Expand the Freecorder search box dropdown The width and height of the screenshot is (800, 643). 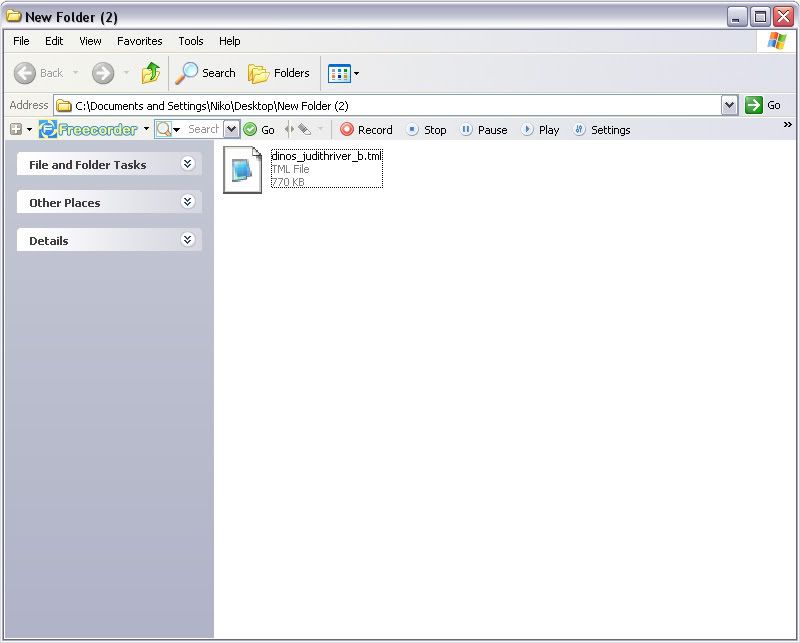click(231, 129)
